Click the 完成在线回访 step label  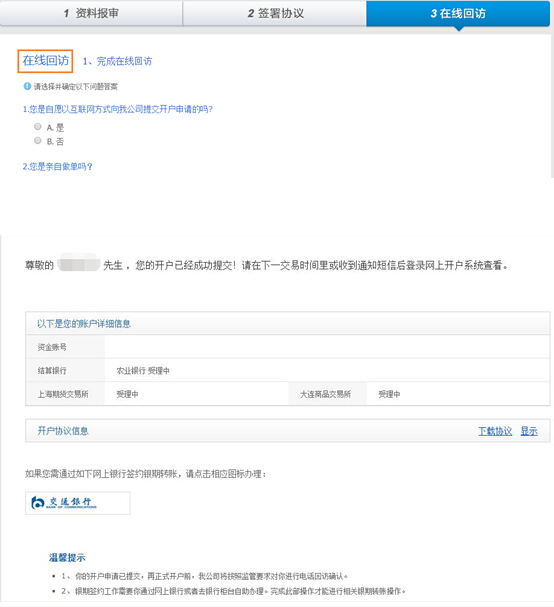tap(117, 61)
